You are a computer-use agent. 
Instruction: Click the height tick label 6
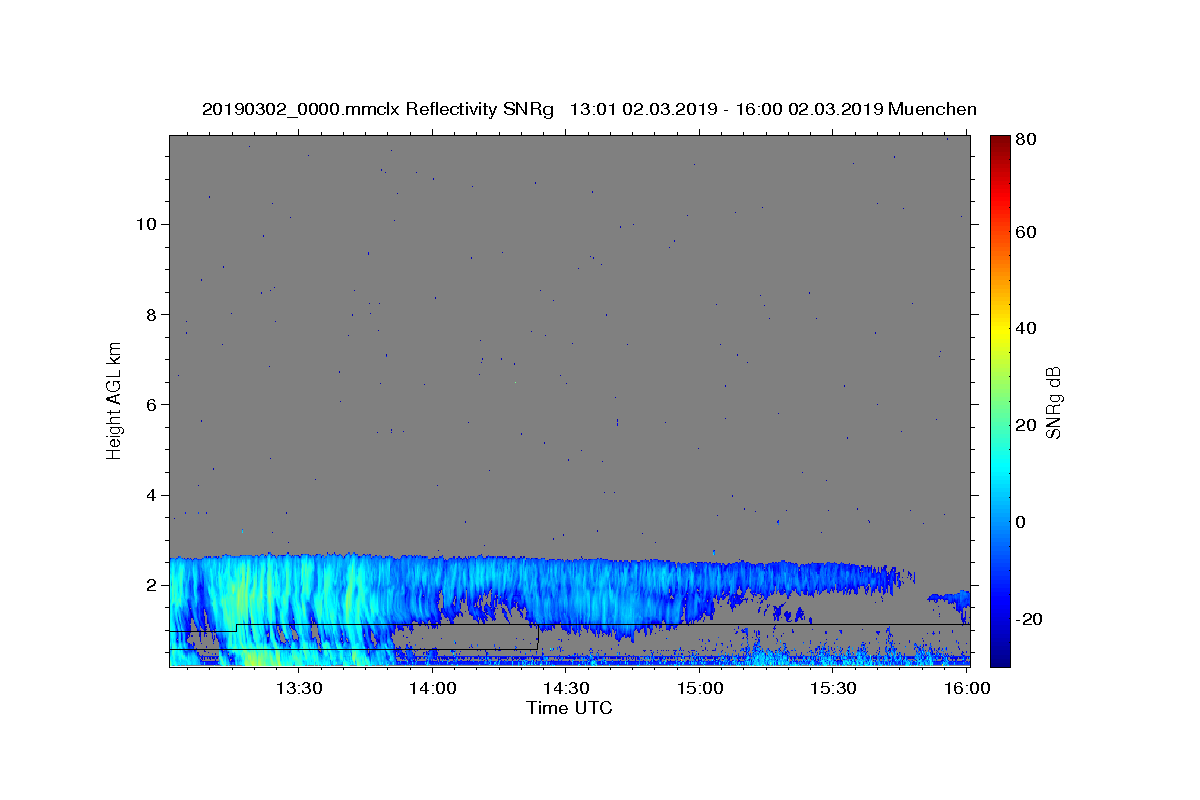(x=151, y=405)
